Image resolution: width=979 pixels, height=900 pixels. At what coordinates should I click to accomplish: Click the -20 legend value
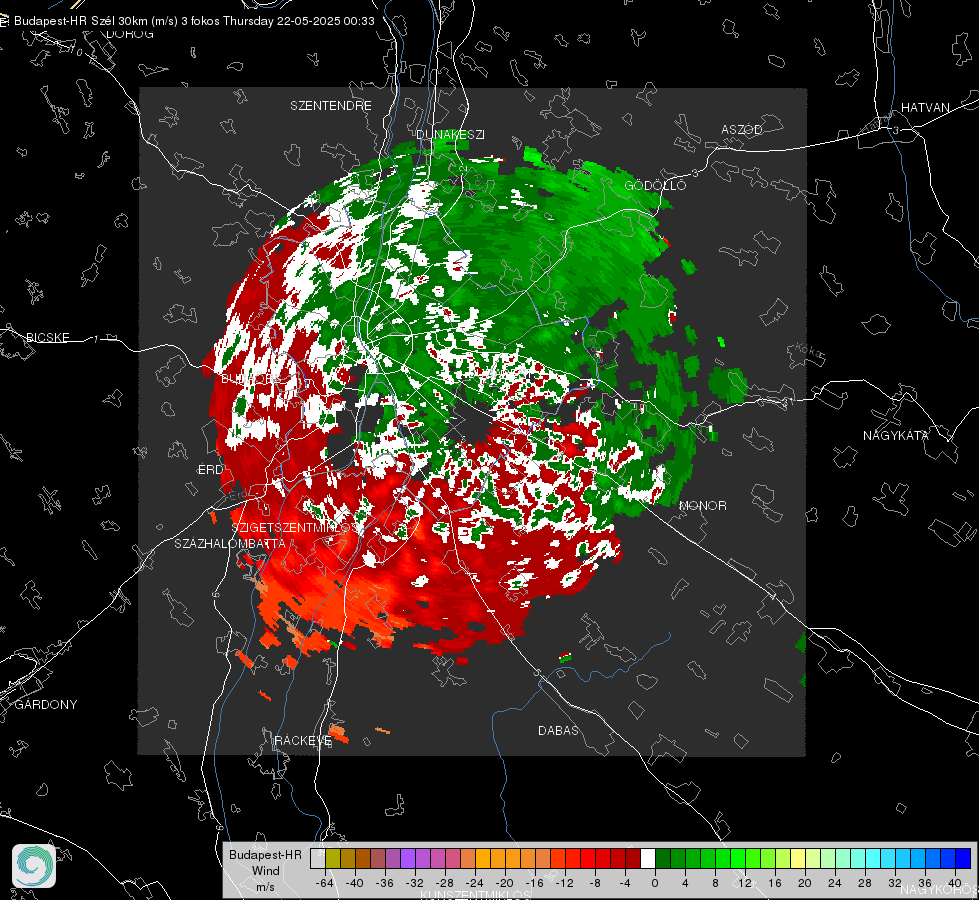click(504, 883)
